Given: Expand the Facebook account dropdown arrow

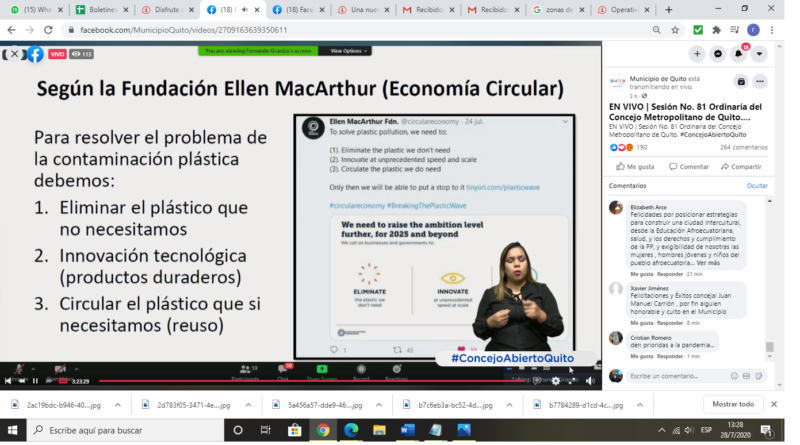Looking at the screenshot, I should click(x=760, y=54).
